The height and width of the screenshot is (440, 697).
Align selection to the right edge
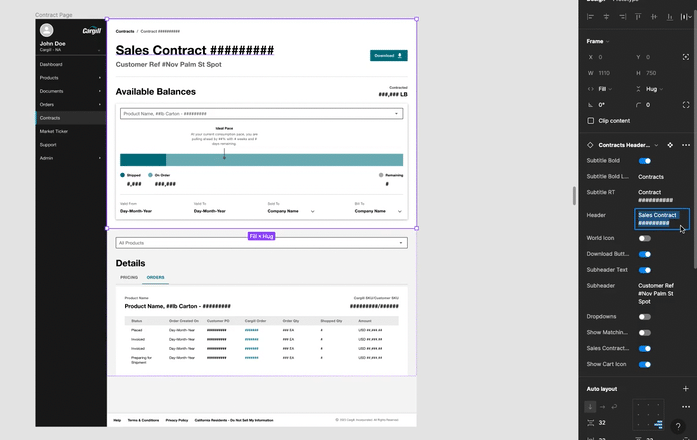pos(622,17)
